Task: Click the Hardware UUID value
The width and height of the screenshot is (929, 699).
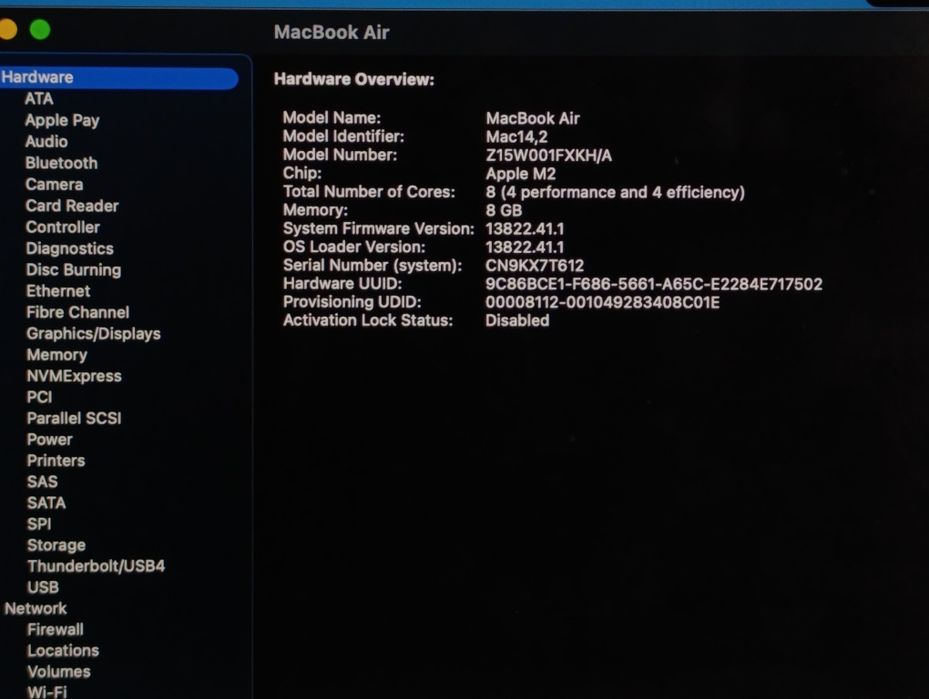Action: tap(654, 284)
